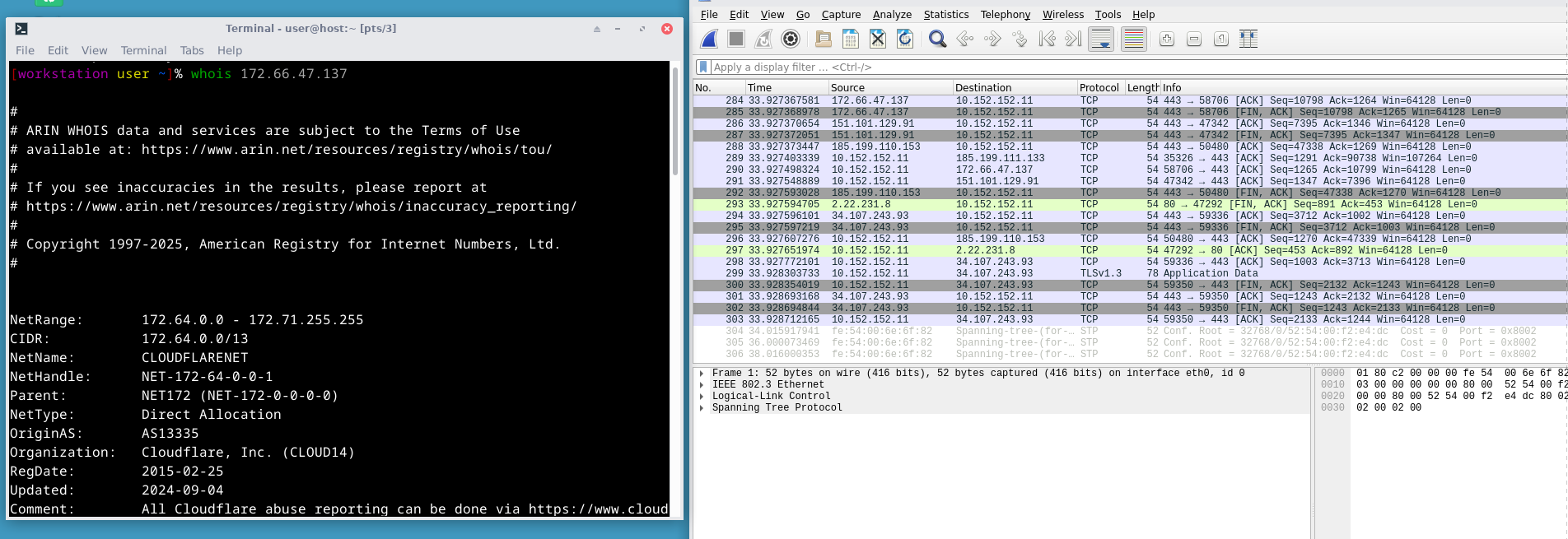Find a packet with magnifier icon
This screenshot has height=539, width=1568.
point(937,39)
